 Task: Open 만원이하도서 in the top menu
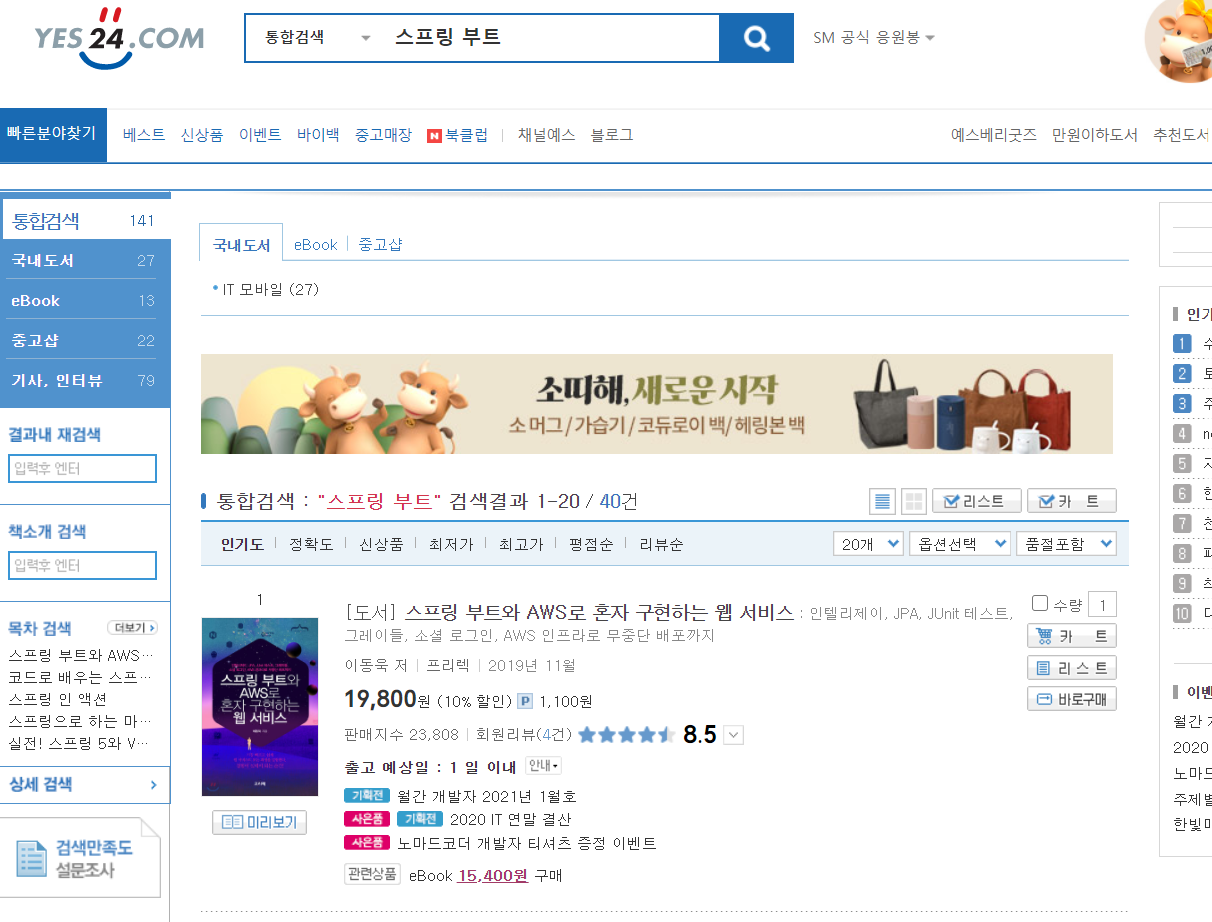coord(1095,135)
